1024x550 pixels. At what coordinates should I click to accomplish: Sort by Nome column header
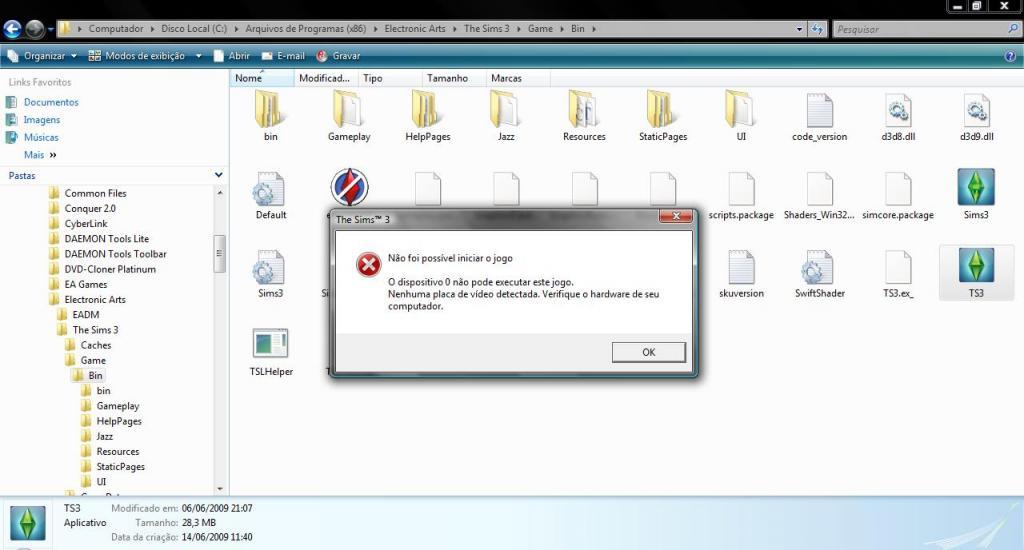261,78
